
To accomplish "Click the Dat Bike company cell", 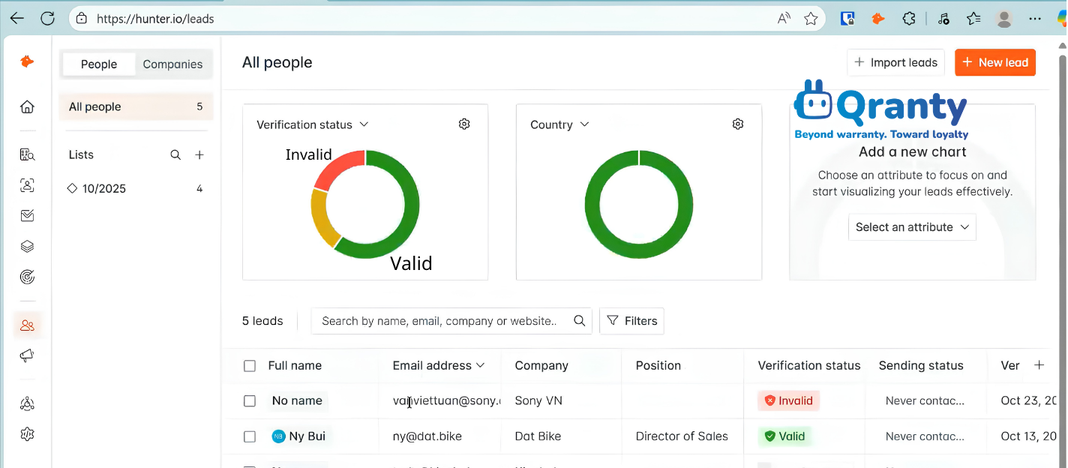I will [x=539, y=437].
